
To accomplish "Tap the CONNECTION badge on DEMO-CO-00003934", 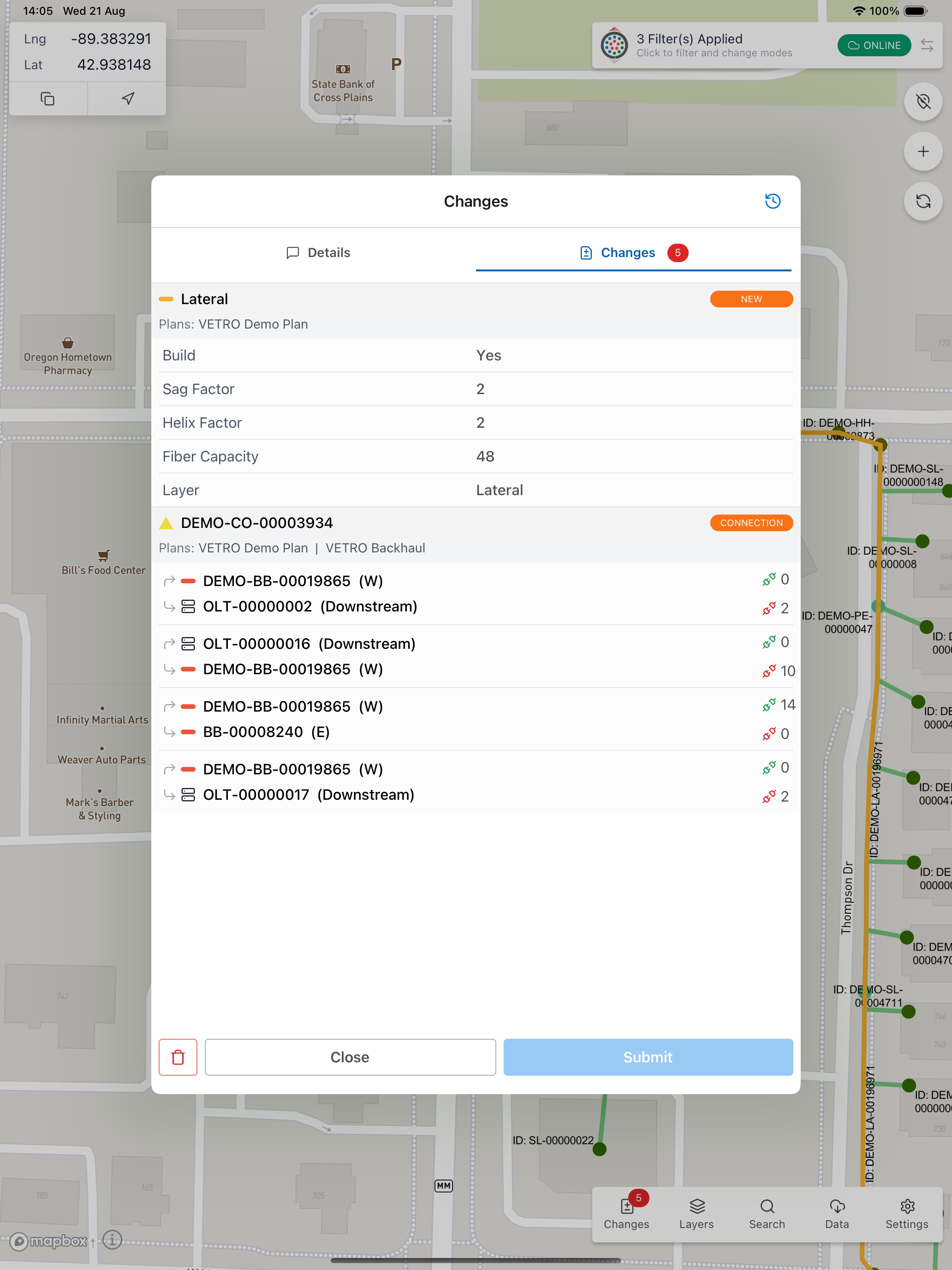I will [x=751, y=523].
